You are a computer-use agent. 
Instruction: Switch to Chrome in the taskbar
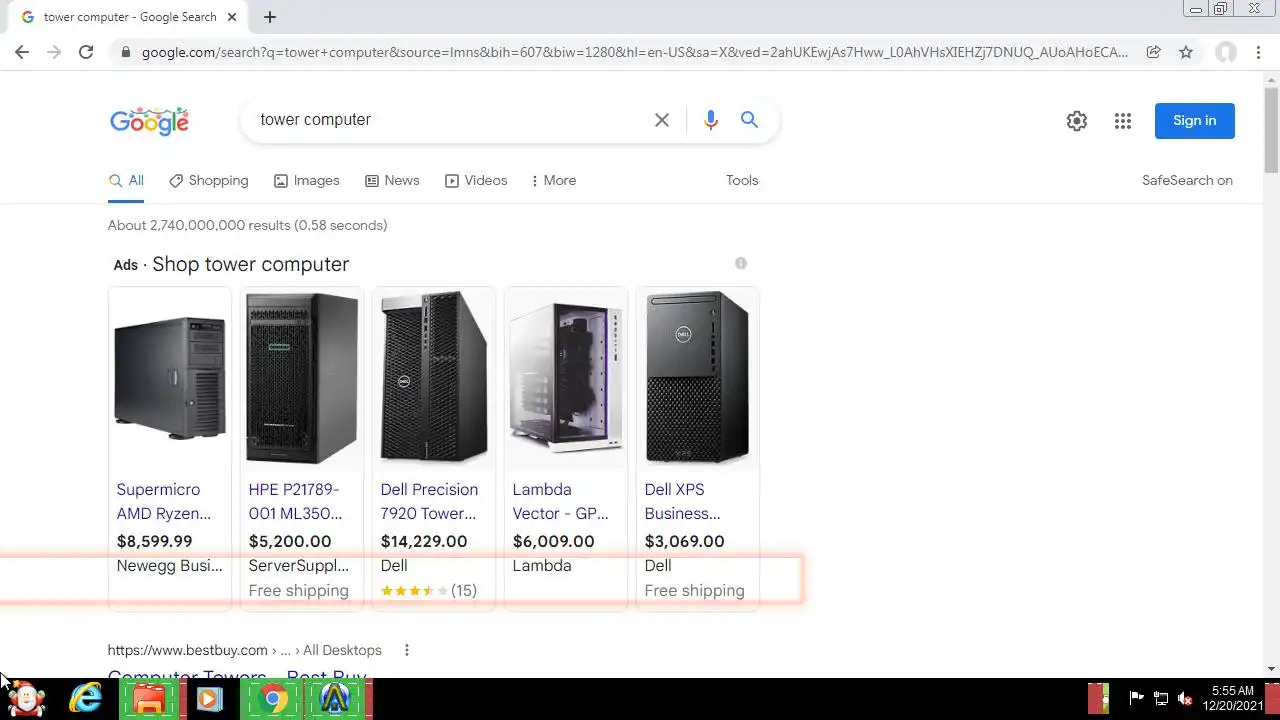[x=272, y=699]
